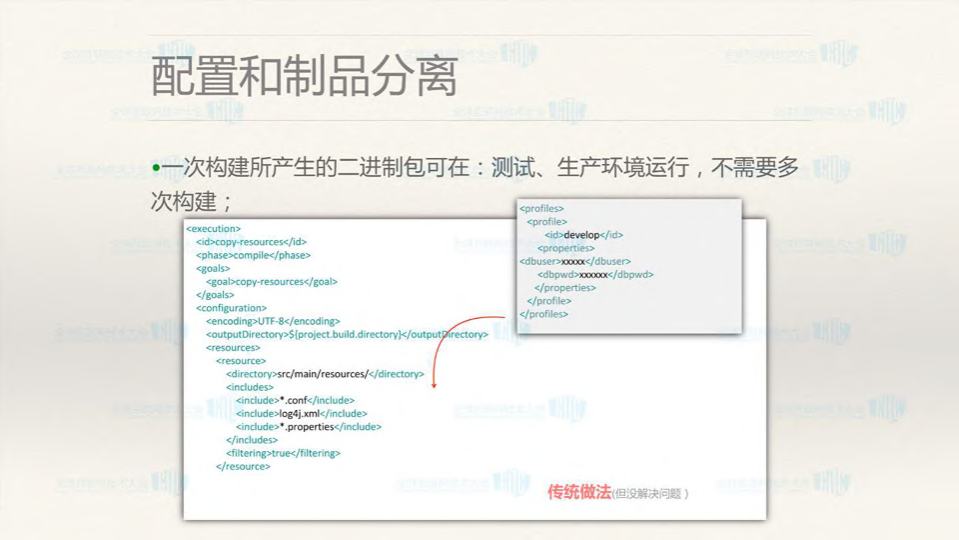
Task: Click the </resource> closing tag
Action: coord(243,467)
